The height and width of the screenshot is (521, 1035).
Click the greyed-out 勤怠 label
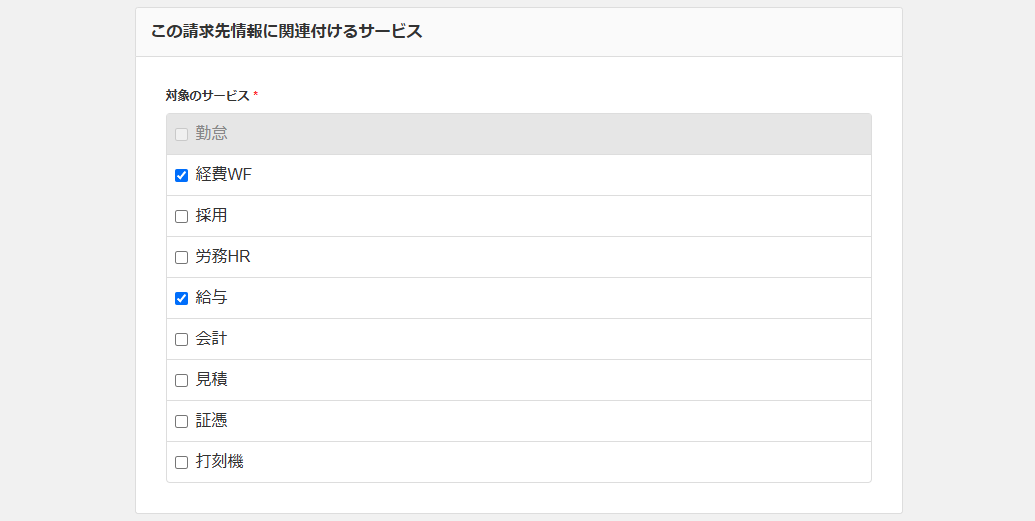(x=212, y=134)
